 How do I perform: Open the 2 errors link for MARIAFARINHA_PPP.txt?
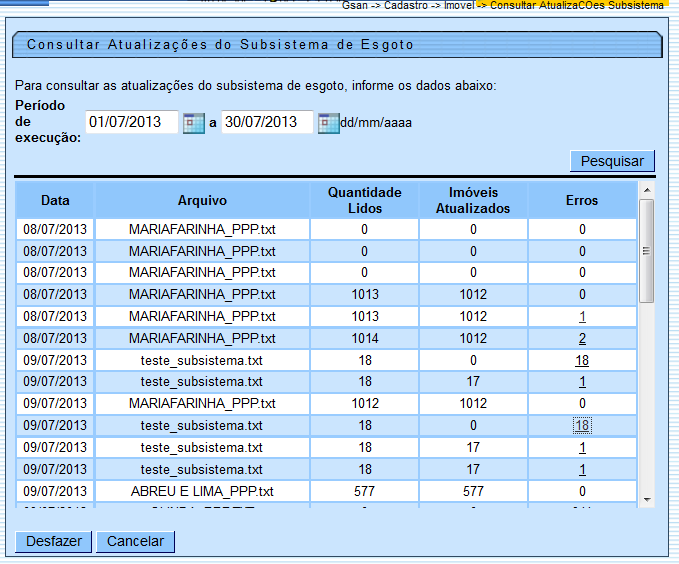pyautogui.click(x=582, y=339)
